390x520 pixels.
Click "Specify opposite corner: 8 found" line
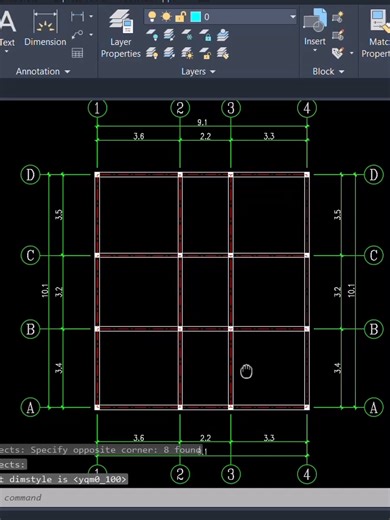(116, 450)
